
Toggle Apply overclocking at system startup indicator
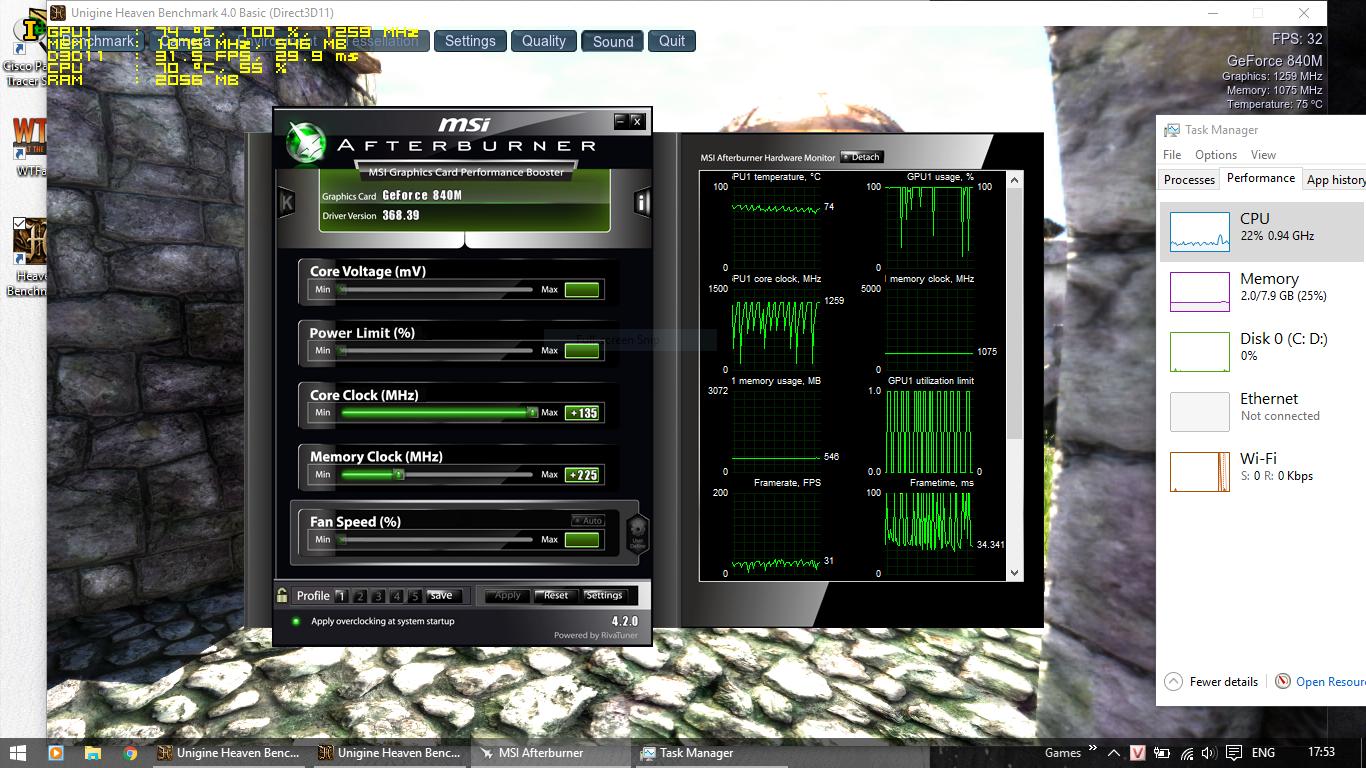(295, 621)
